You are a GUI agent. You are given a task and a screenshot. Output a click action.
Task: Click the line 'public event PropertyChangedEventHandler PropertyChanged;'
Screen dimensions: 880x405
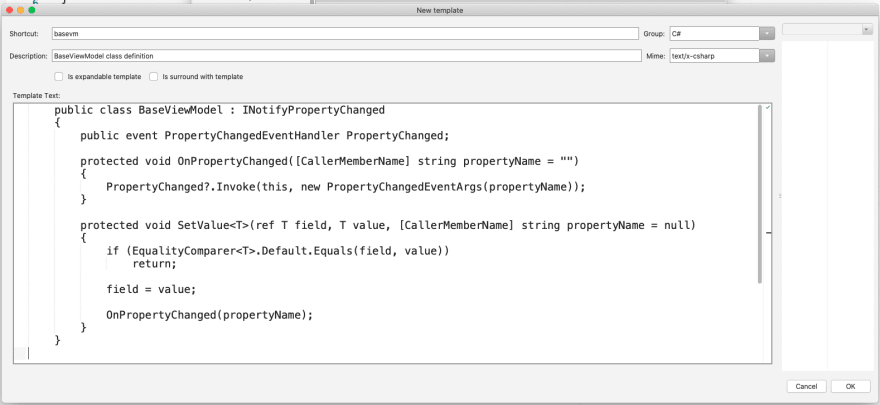pyautogui.click(x=265, y=136)
